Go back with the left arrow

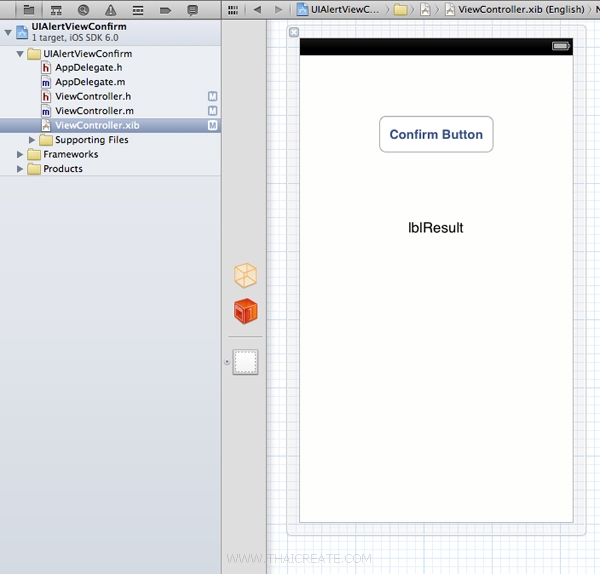pos(257,10)
